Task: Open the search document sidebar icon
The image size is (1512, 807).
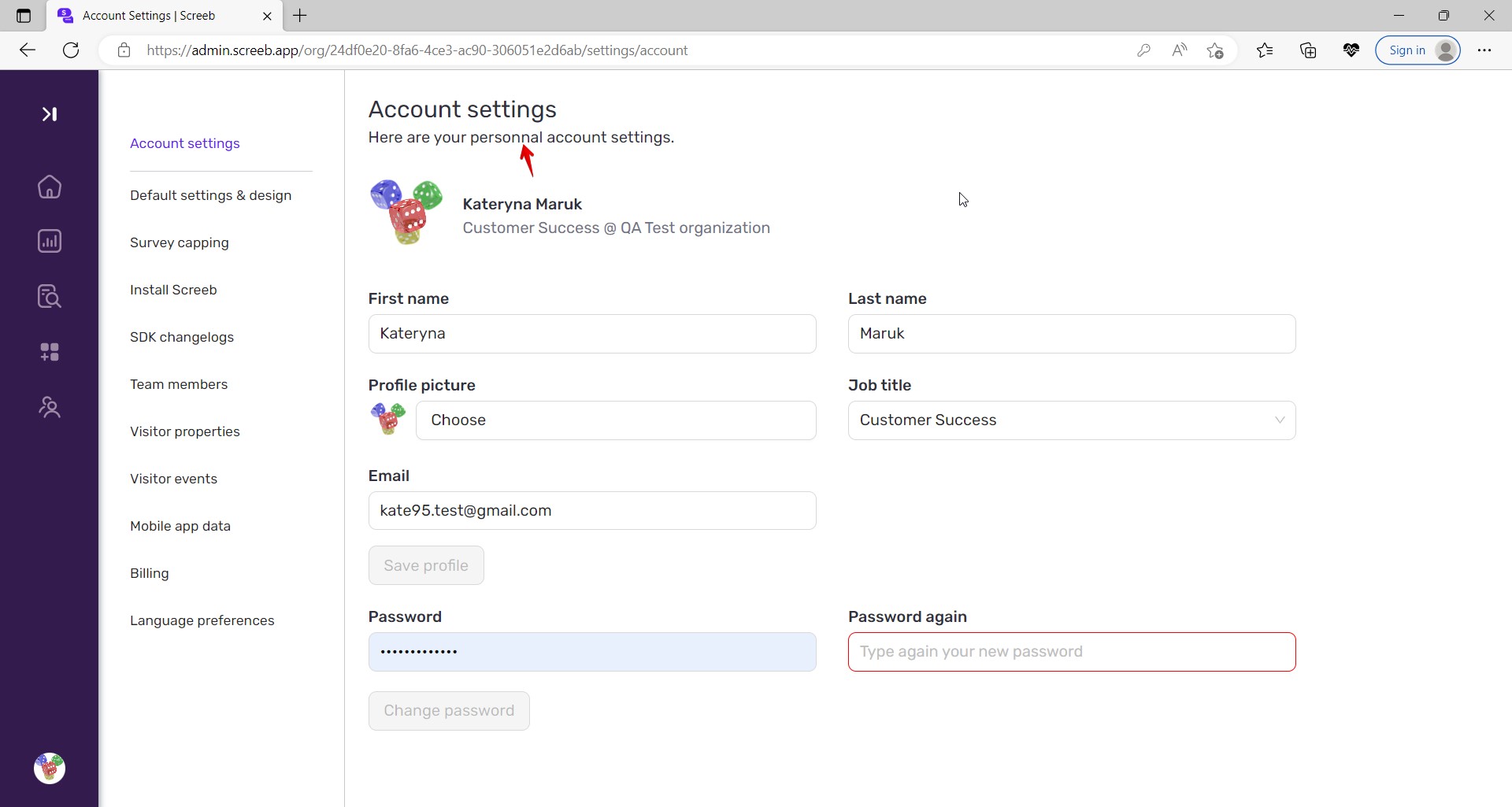Action: tap(50, 296)
